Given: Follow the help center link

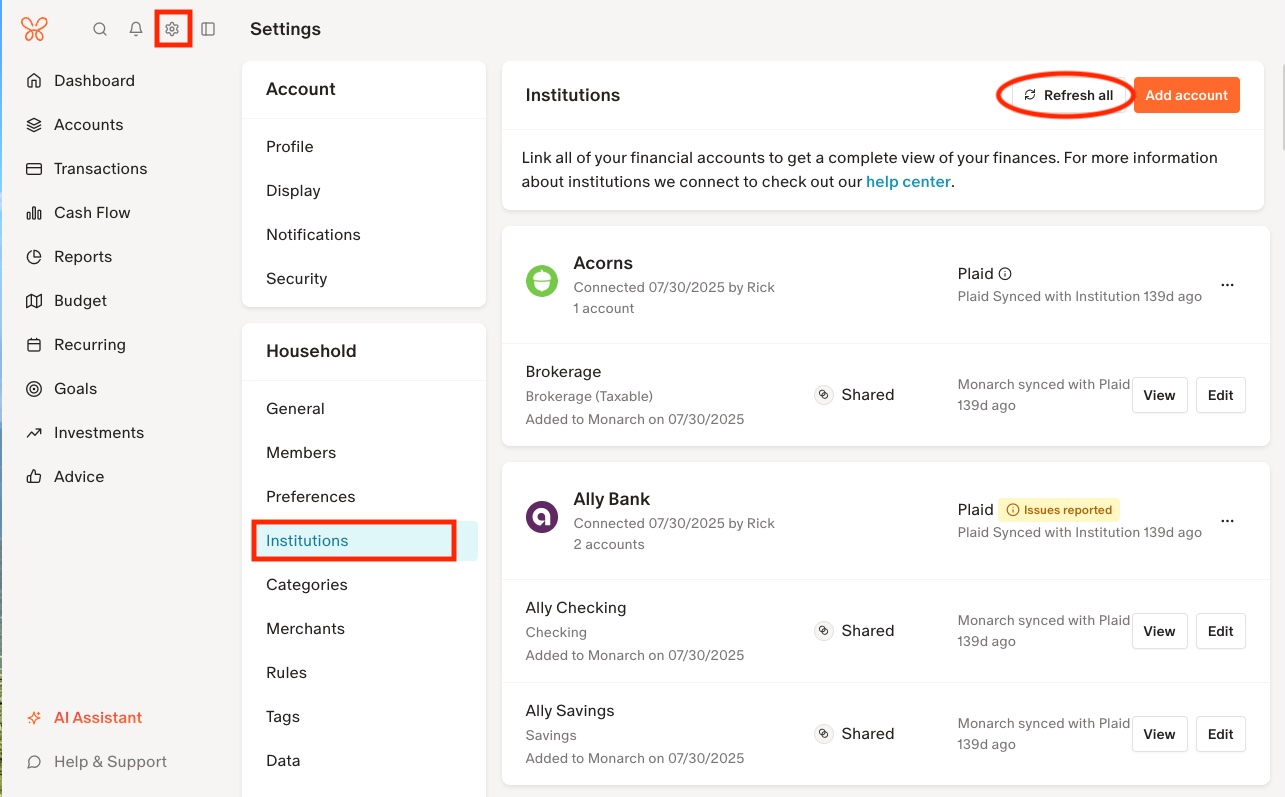Looking at the screenshot, I should pyautogui.click(x=908, y=182).
